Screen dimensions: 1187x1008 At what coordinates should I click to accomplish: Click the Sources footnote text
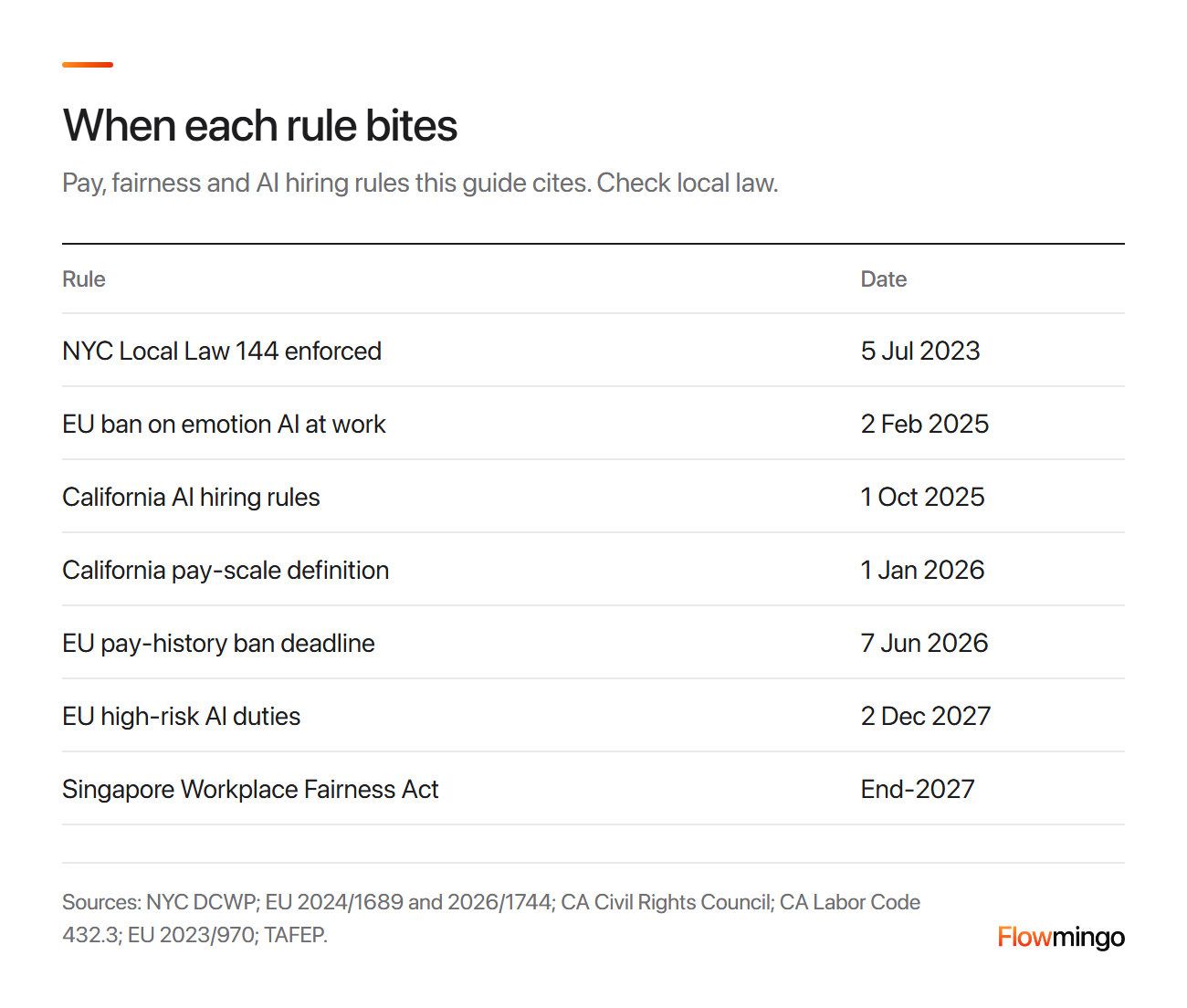491,919
